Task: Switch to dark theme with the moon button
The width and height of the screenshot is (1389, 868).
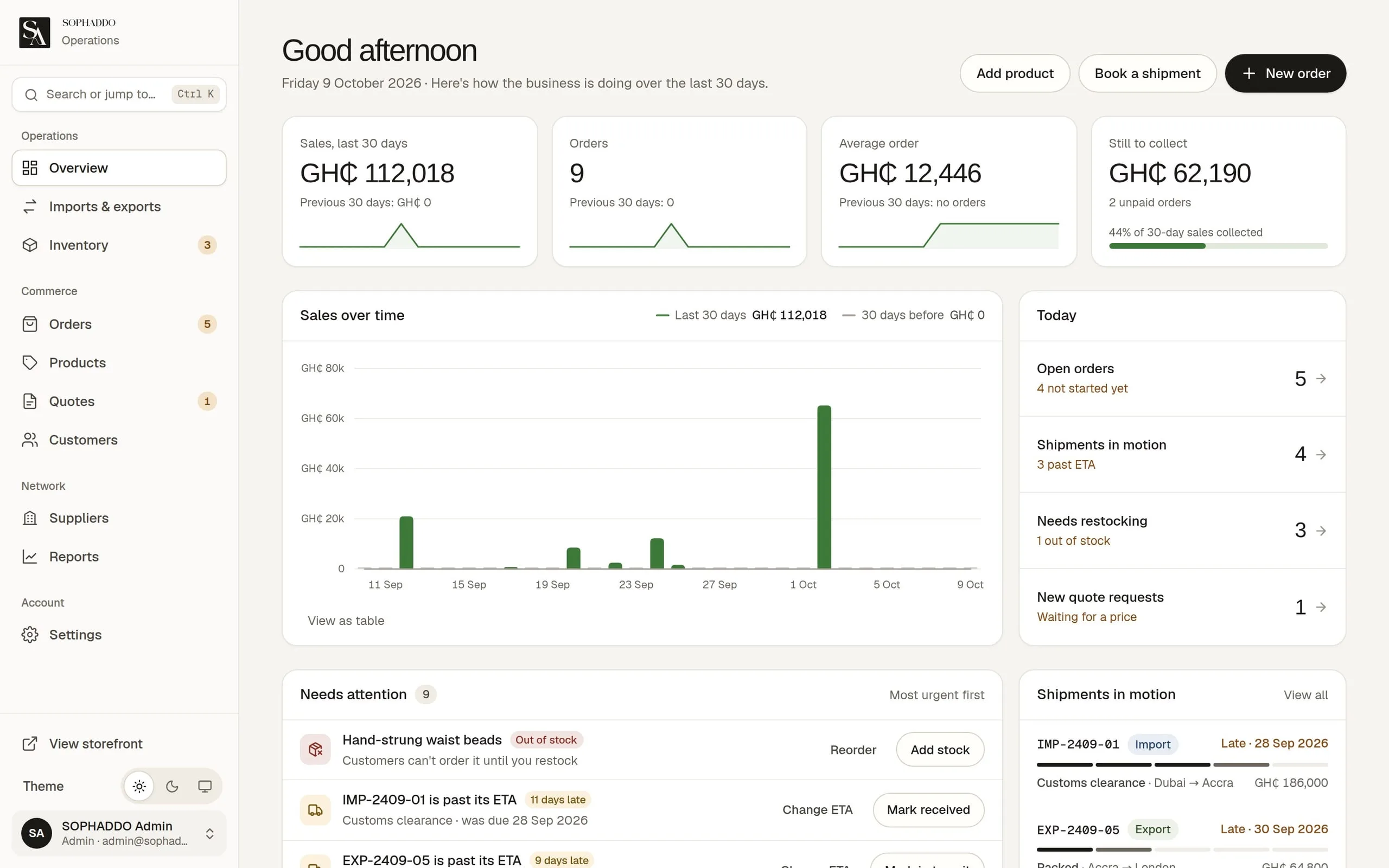Action: point(172,786)
